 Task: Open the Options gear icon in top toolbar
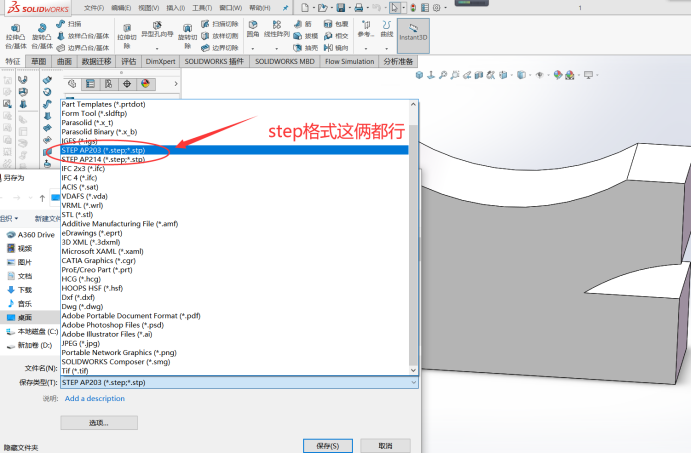436,7
